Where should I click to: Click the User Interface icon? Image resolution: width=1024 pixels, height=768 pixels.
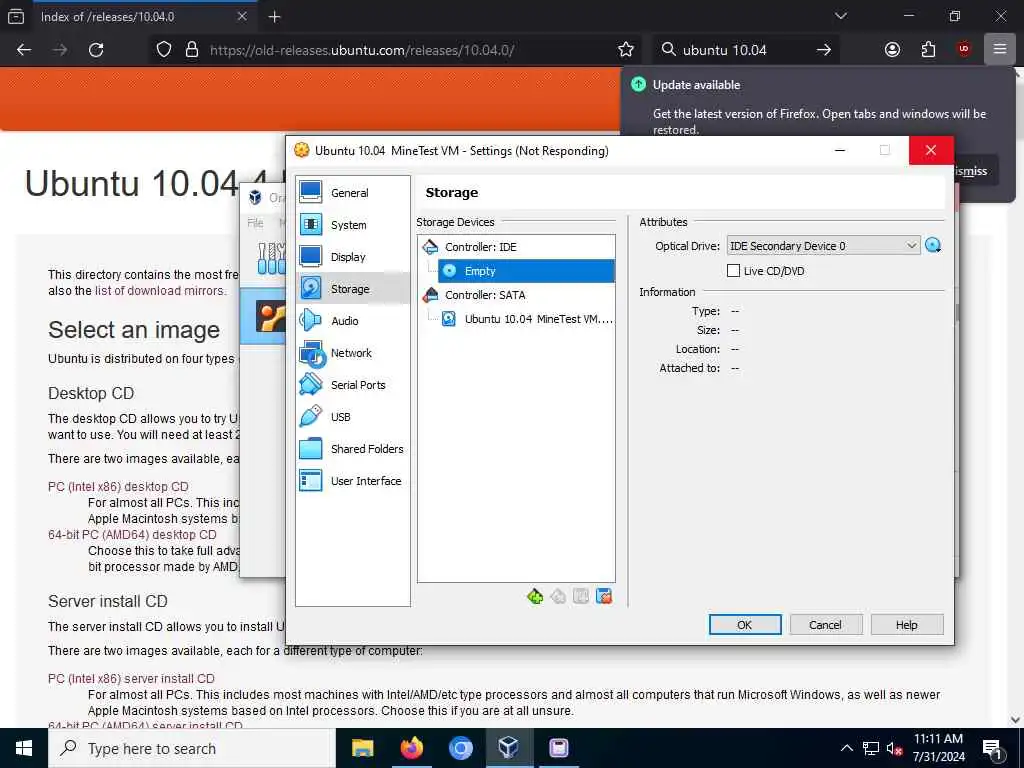pyautogui.click(x=311, y=481)
